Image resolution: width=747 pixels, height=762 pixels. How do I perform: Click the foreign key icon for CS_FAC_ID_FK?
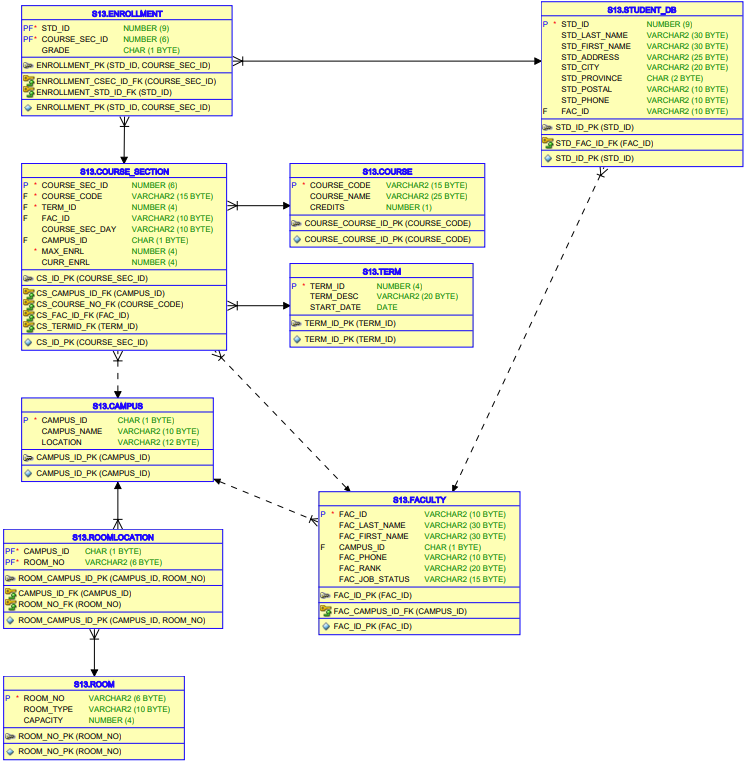click(x=29, y=314)
